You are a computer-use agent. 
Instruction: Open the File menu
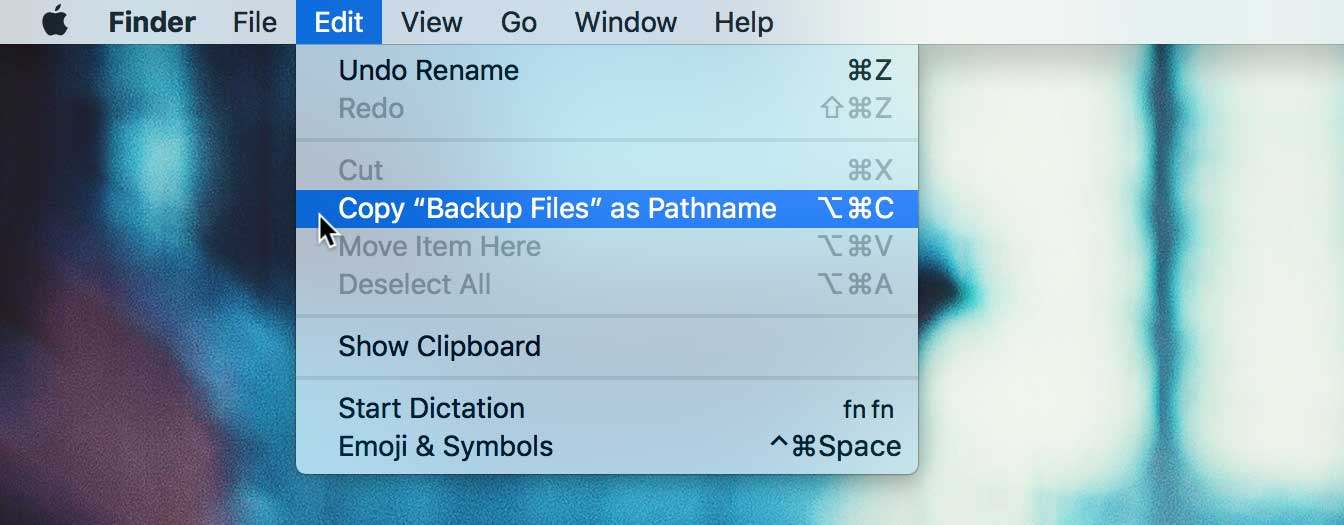[x=254, y=22]
